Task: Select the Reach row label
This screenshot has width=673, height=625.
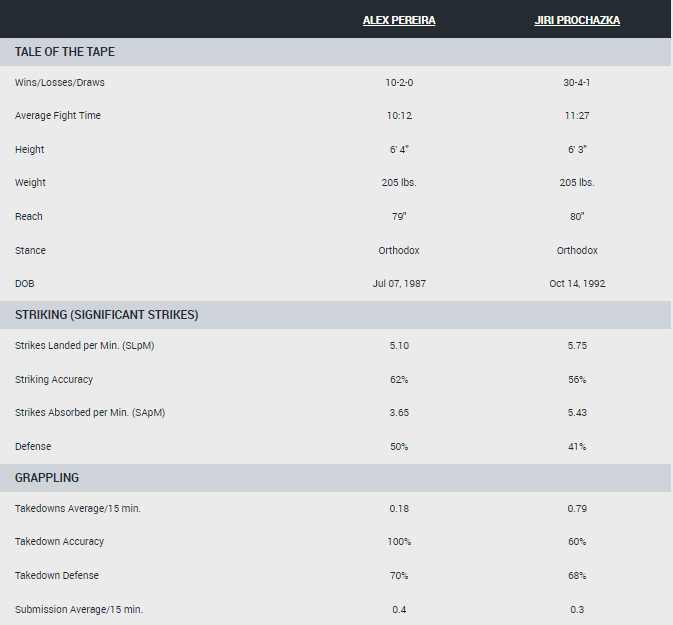Action: coord(29,217)
